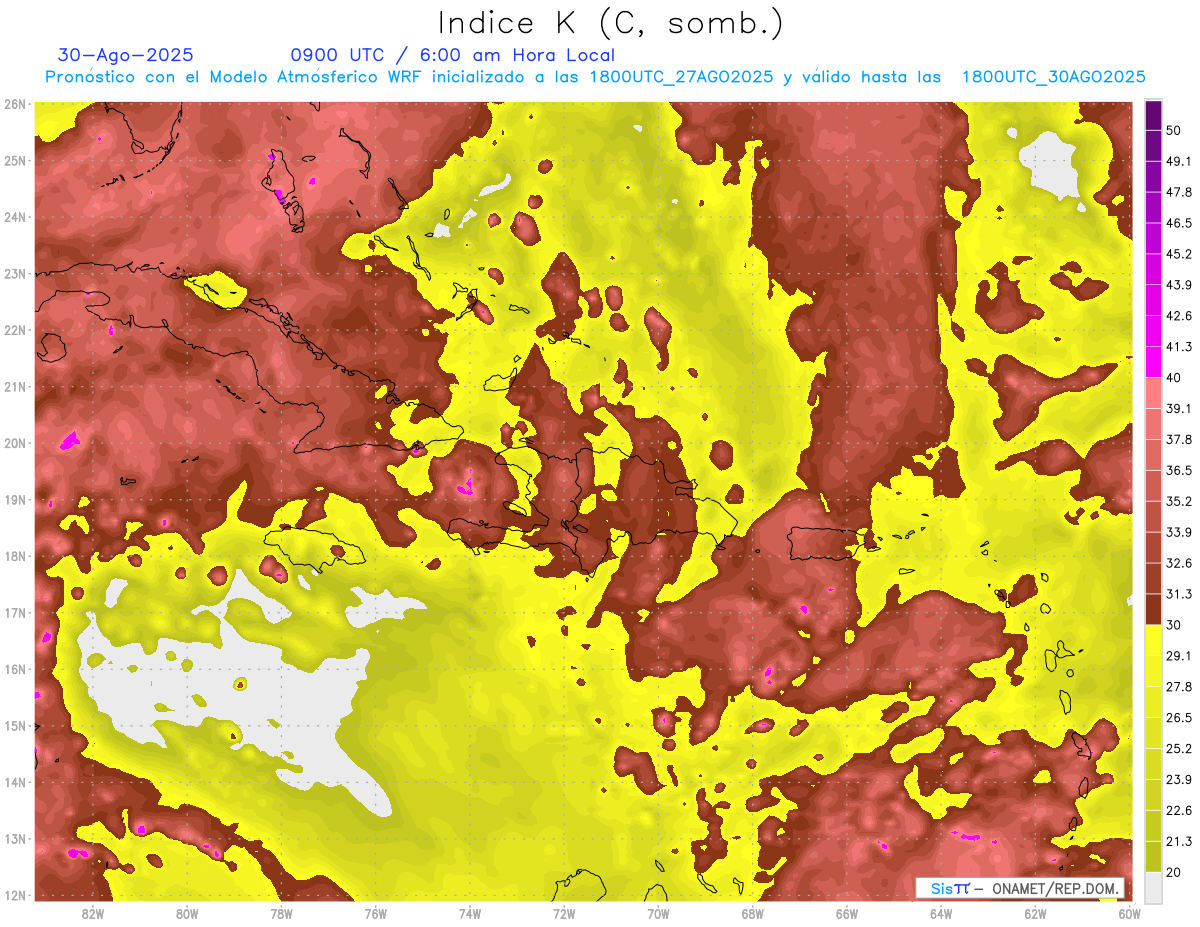Screen dimensions: 1200x927
Task: Click the 13N latitude label
Action: pyautogui.click(x=15, y=839)
